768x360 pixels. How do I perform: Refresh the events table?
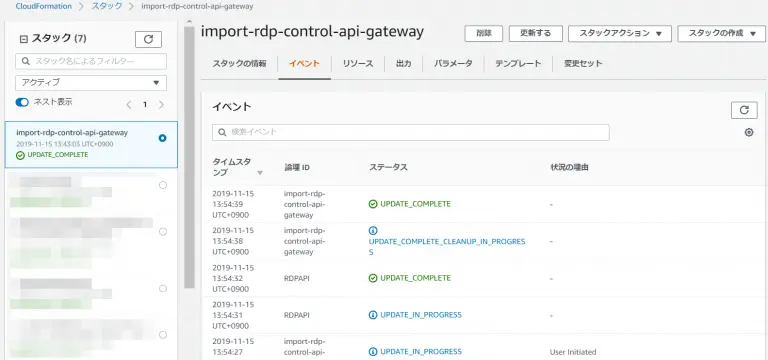tap(744, 110)
